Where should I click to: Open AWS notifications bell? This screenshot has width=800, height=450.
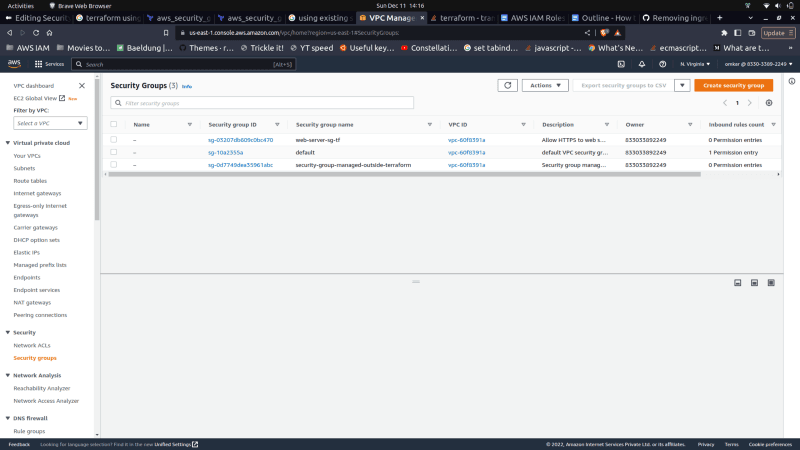click(x=642, y=64)
